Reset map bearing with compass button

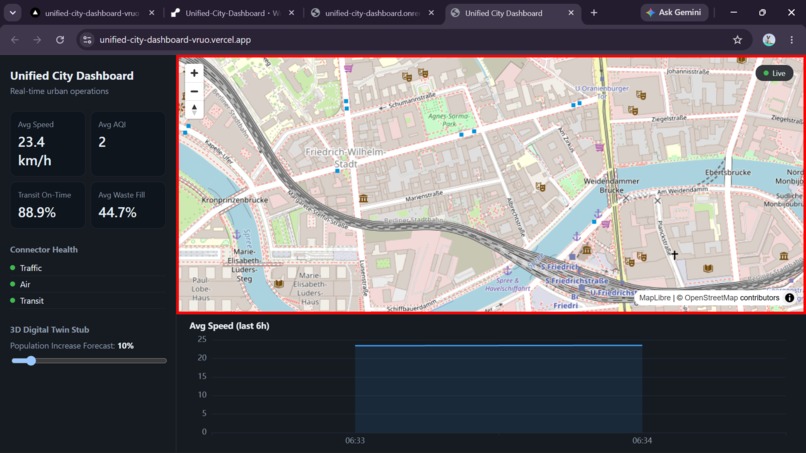click(194, 110)
